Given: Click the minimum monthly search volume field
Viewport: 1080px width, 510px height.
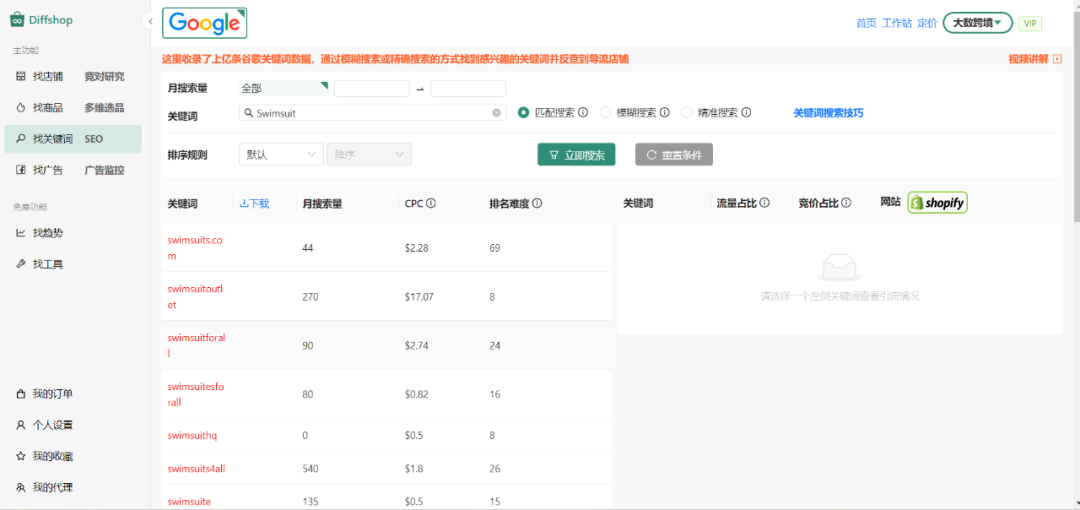Looking at the screenshot, I should point(372,88).
